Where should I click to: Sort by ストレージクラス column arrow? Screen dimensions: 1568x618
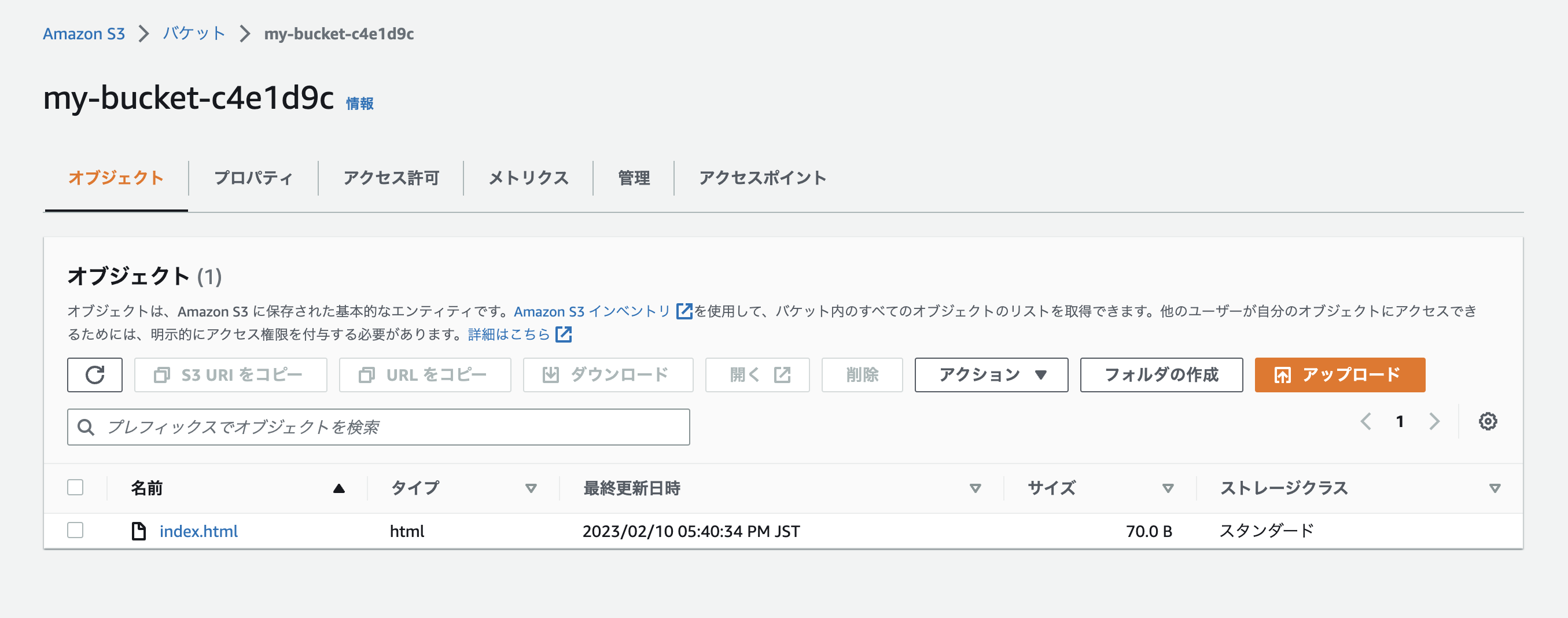[1495, 488]
